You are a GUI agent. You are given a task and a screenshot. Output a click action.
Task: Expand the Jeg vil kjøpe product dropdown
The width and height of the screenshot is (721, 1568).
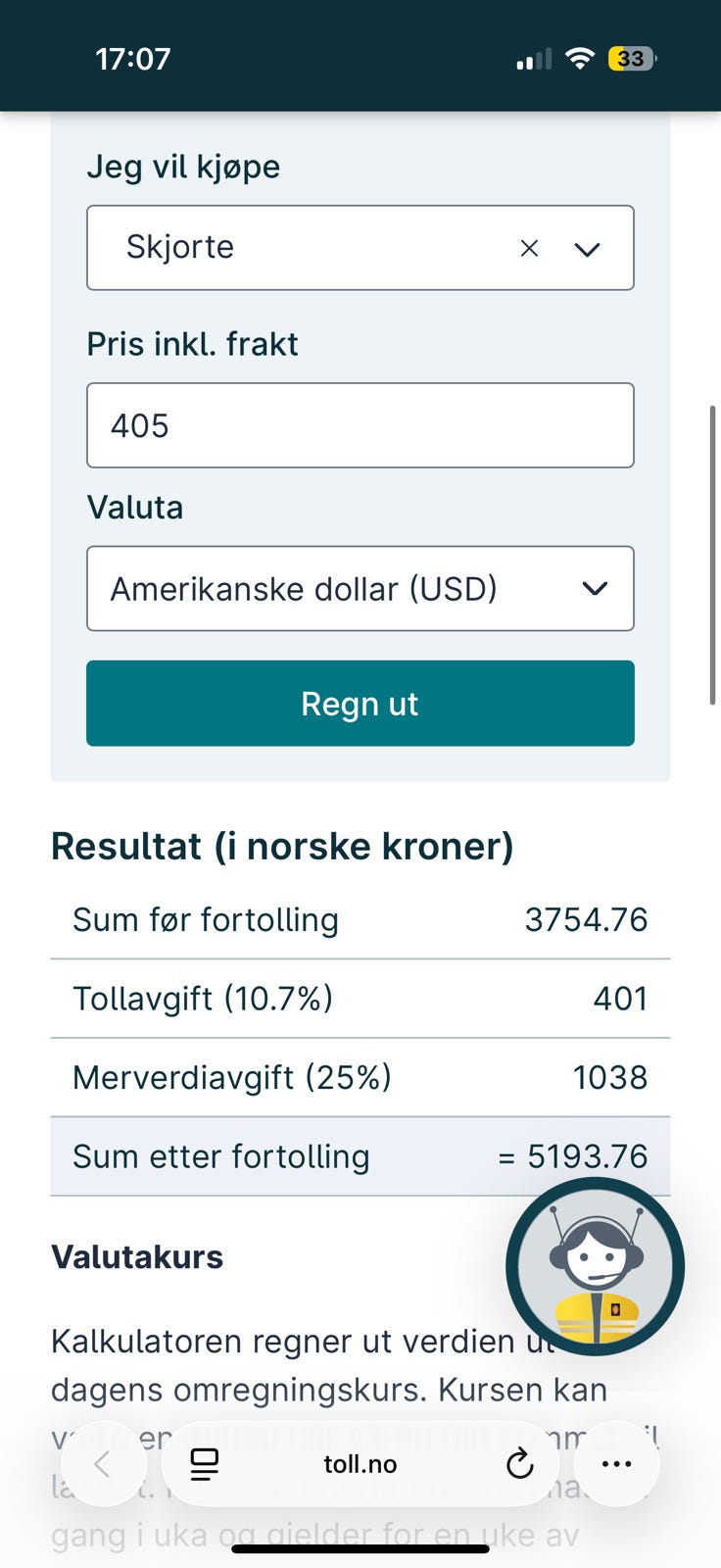[x=587, y=249]
